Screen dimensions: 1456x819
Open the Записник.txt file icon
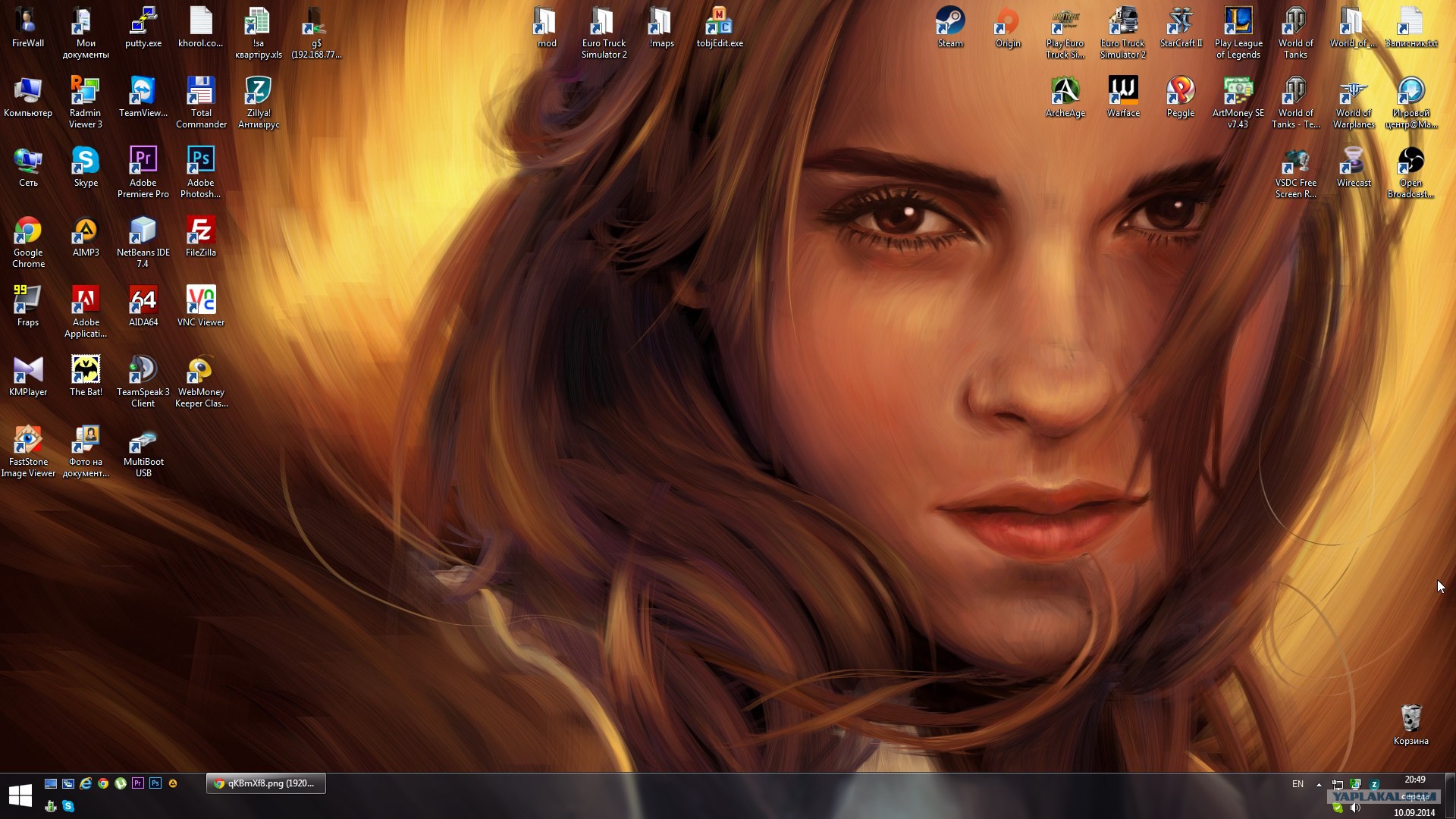point(1411,28)
